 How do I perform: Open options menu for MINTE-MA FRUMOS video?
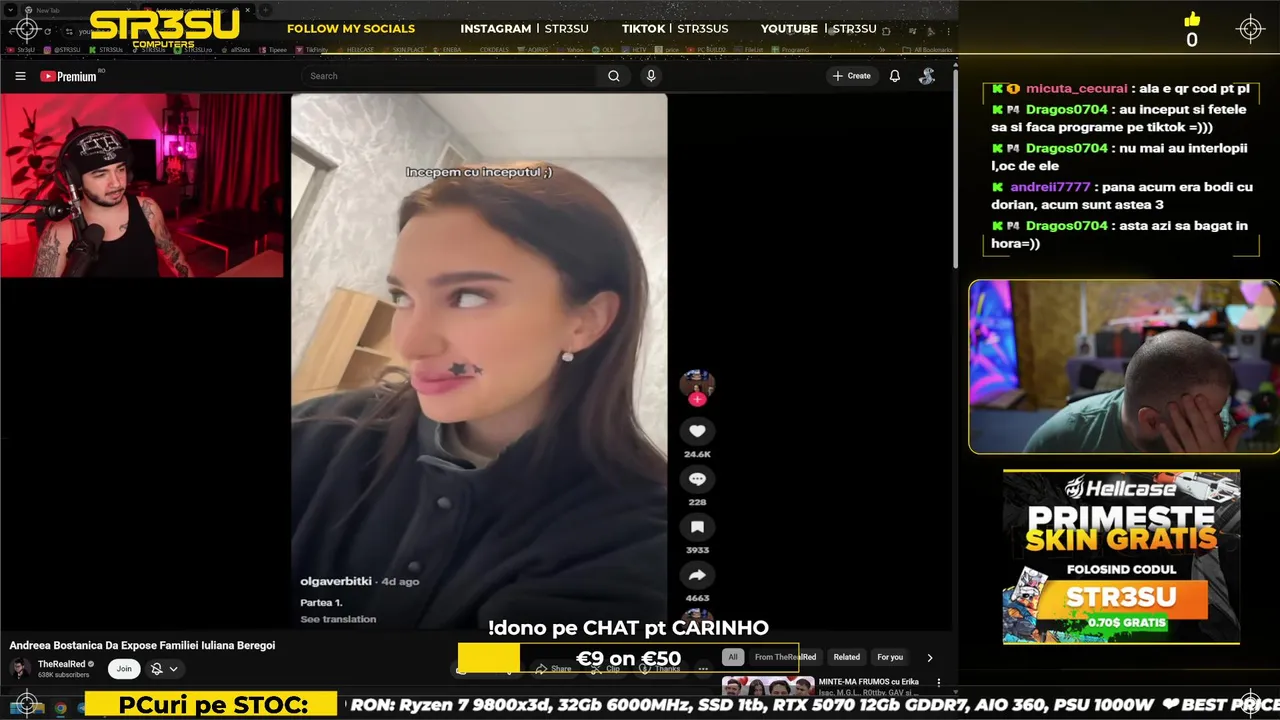pyautogui.click(x=938, y=683)
